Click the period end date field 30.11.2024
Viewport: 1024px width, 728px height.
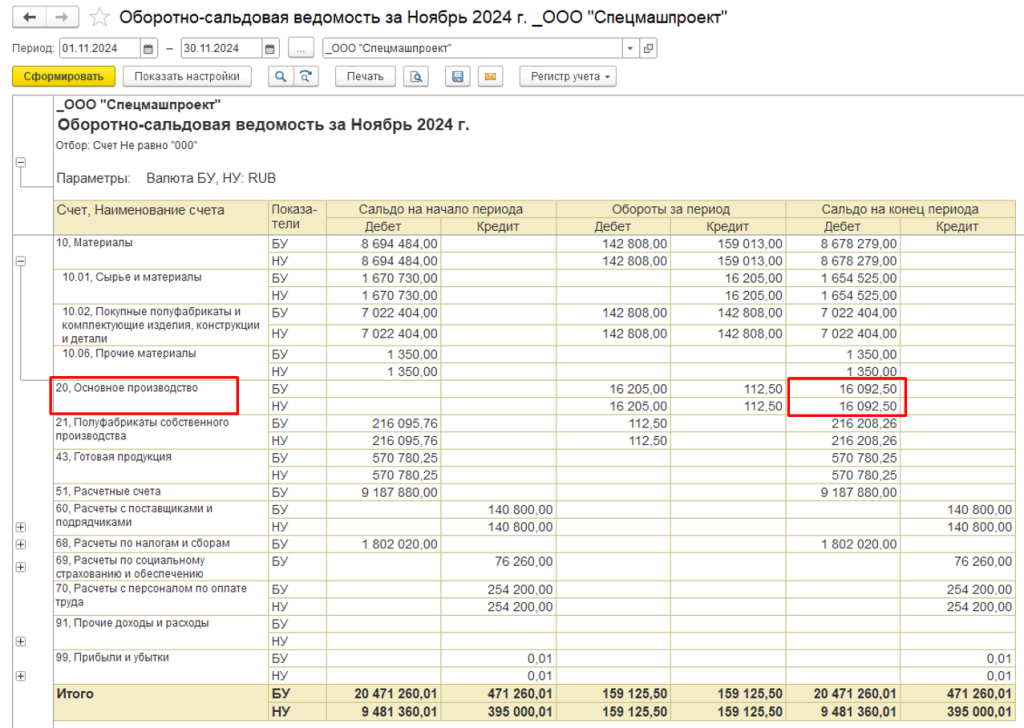[221, 48]
